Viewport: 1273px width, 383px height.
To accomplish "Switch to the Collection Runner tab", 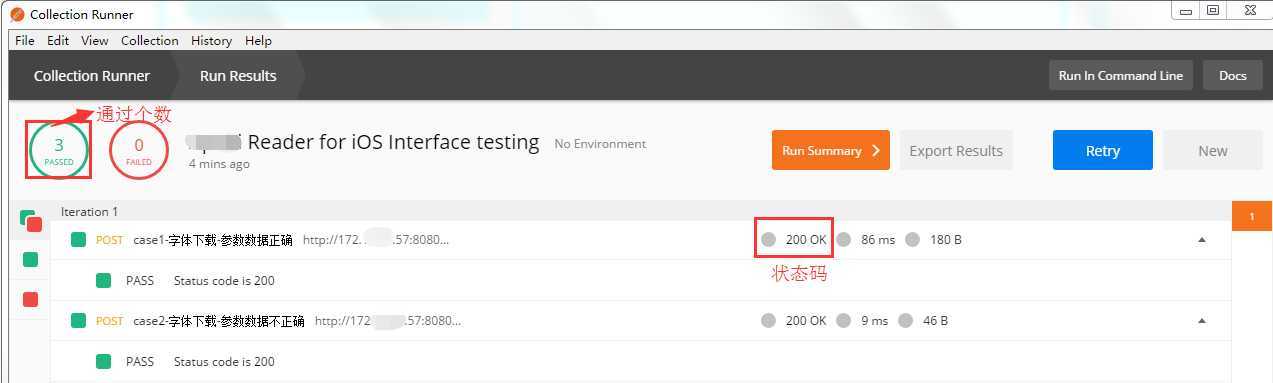I will (92, 76).
